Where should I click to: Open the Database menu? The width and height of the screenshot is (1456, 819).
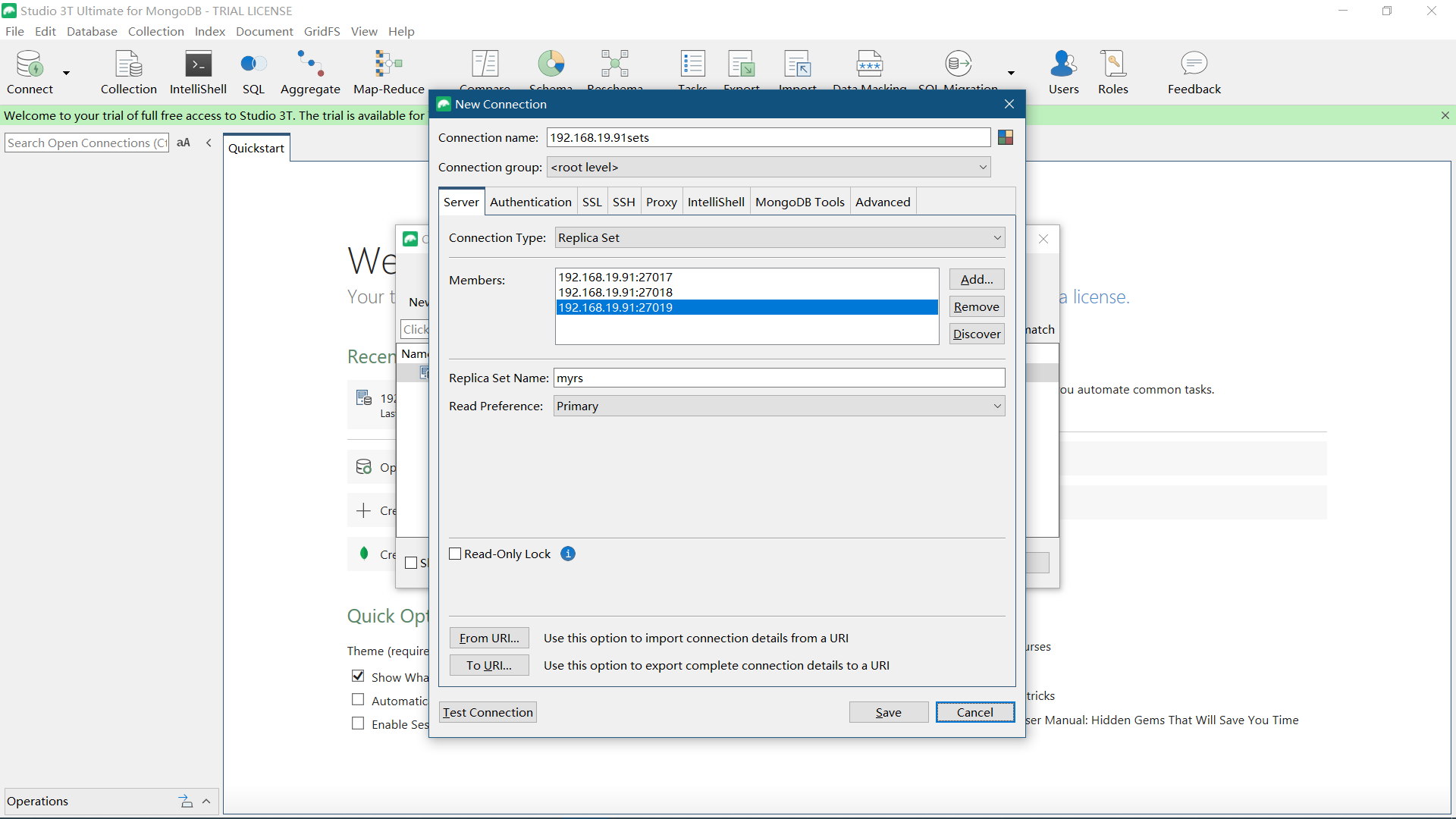[x=92, y=31]
